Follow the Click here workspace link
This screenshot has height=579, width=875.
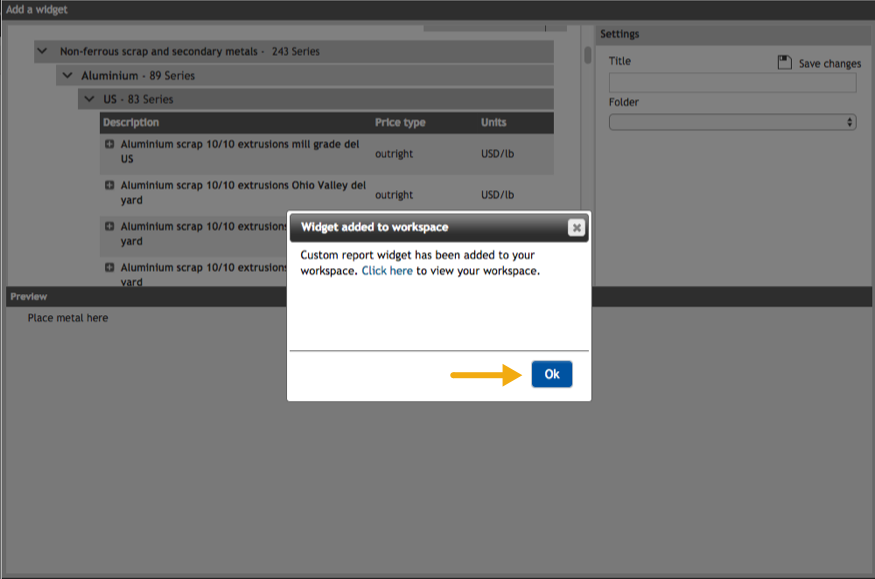pyautogui.click(x=387, y=271)
